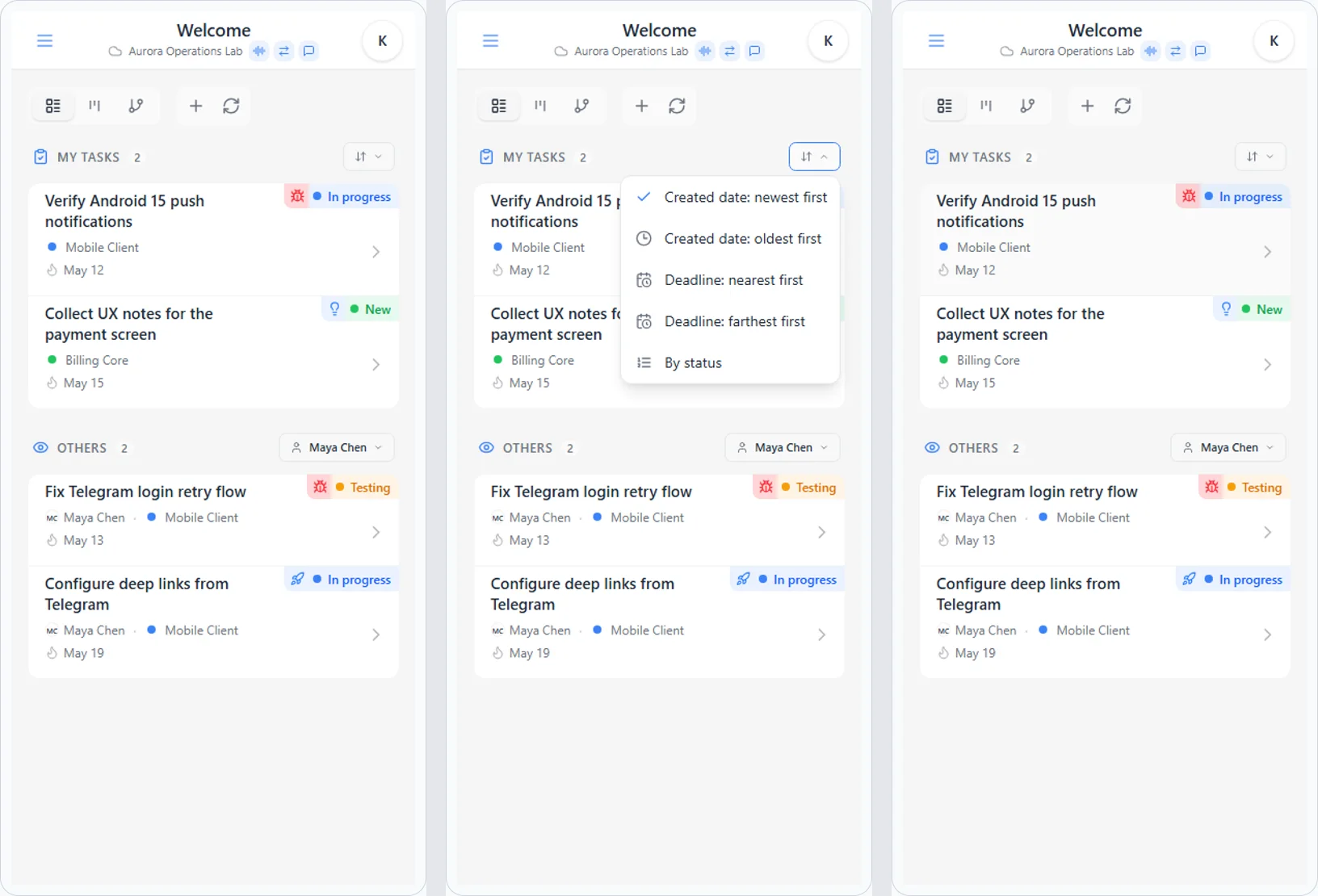The height and width of the screenshot is (896, 1318).
Task: Select list view icon in right screen toolbar
Action: pyautogui.click(x=945, y=106)
